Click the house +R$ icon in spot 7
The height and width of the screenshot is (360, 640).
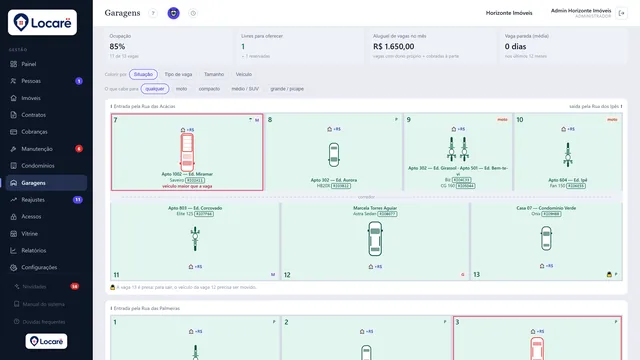pyautogui.click(x=187, y=130)
